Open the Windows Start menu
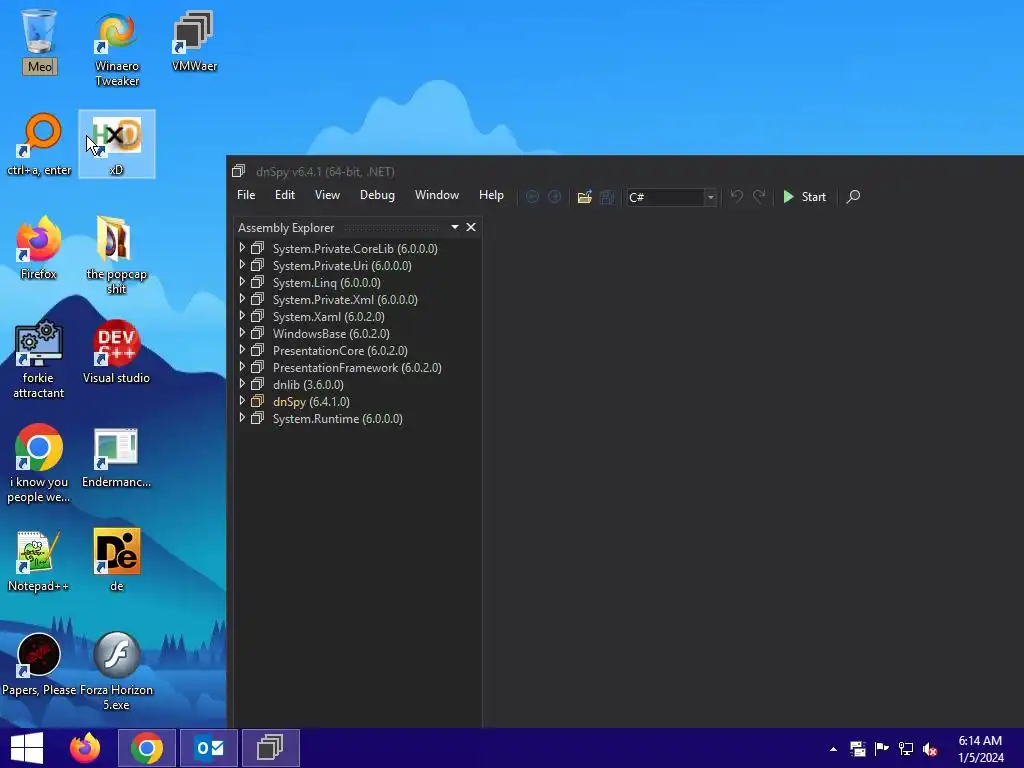 pos(27,748)
